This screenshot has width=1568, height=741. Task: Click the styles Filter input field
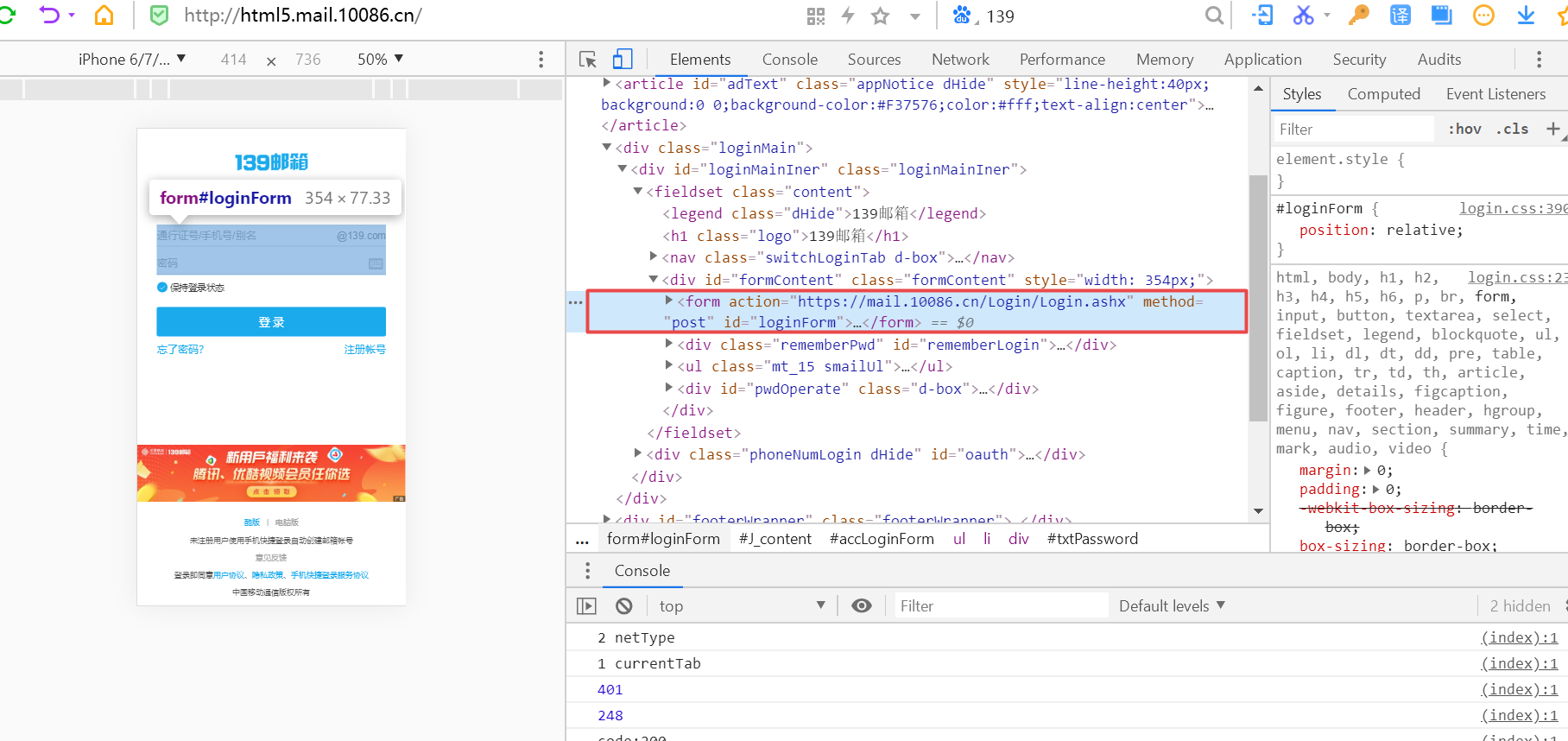1353,129
